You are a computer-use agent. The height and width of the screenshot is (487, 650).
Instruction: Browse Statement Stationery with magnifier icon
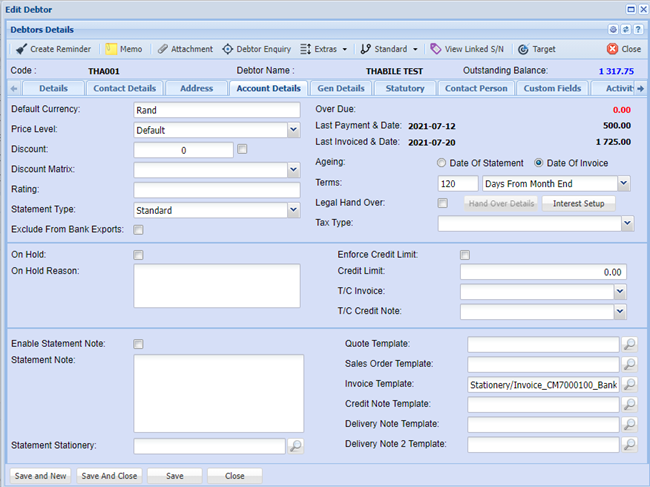tap(295, 446)
